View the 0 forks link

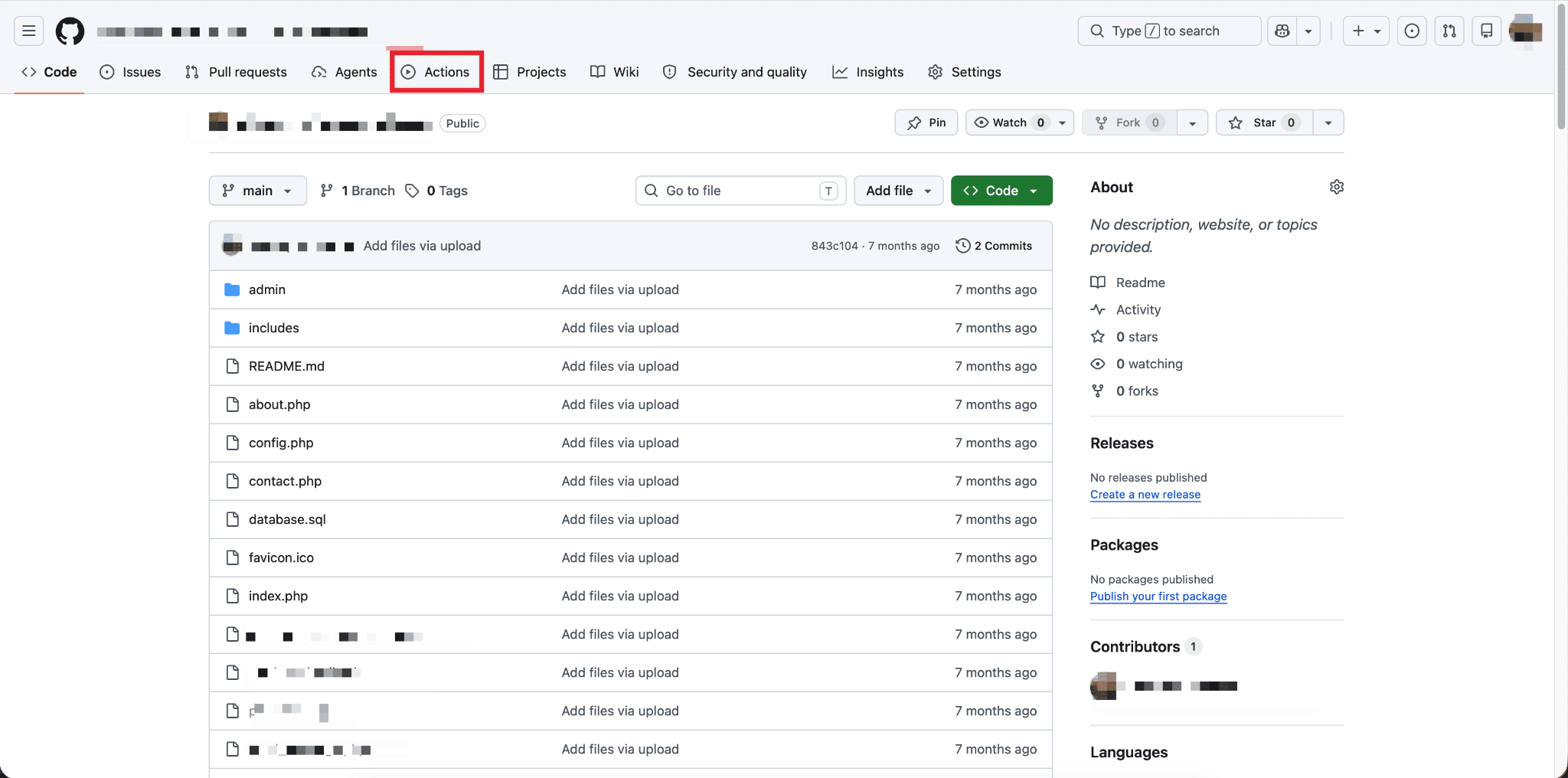point(1124,391)
